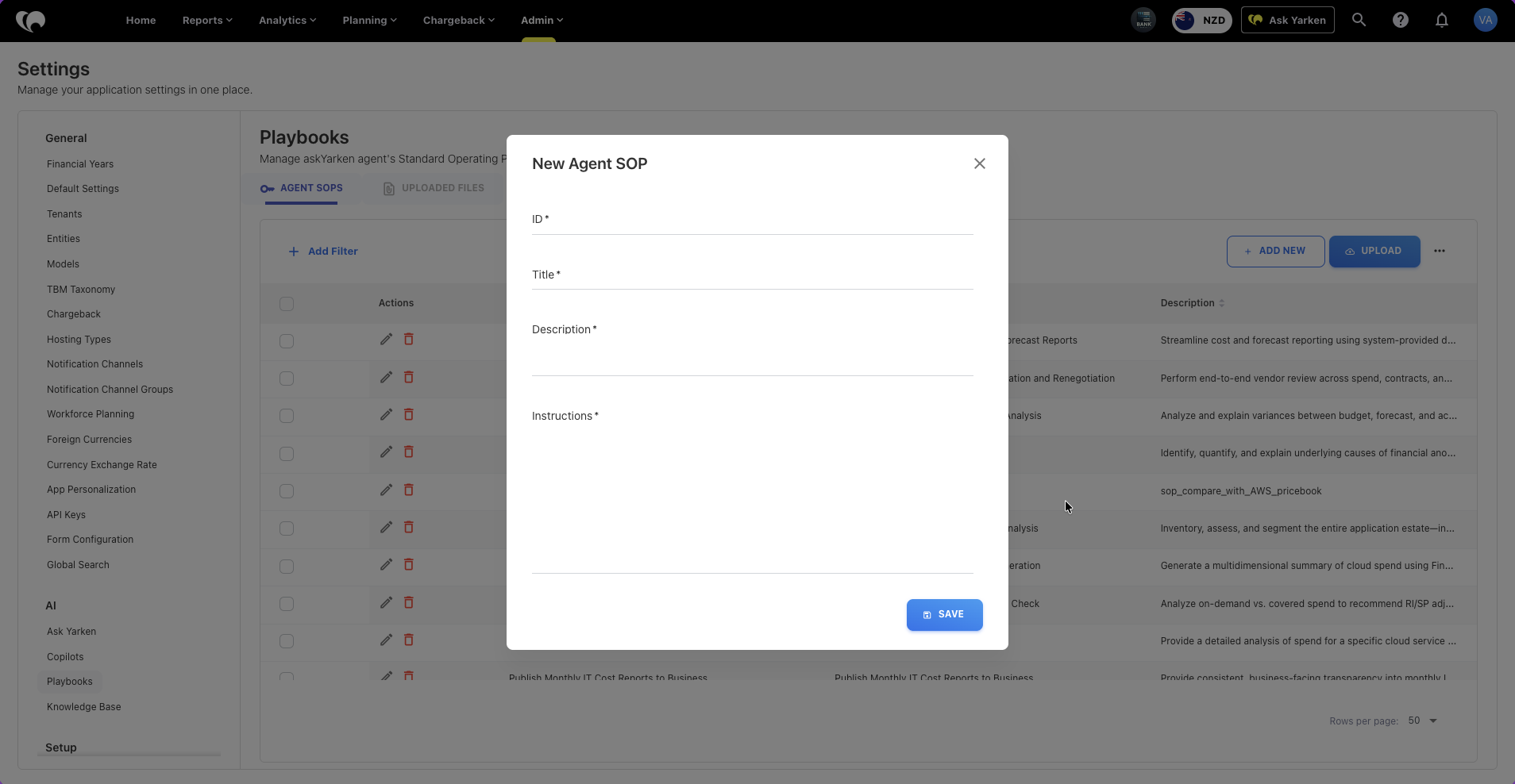Image resolution: width=1515 pixels, height=784 pixels.
Task: Switch to the Agent SOPs tab
Action: [x=302, y=188]
